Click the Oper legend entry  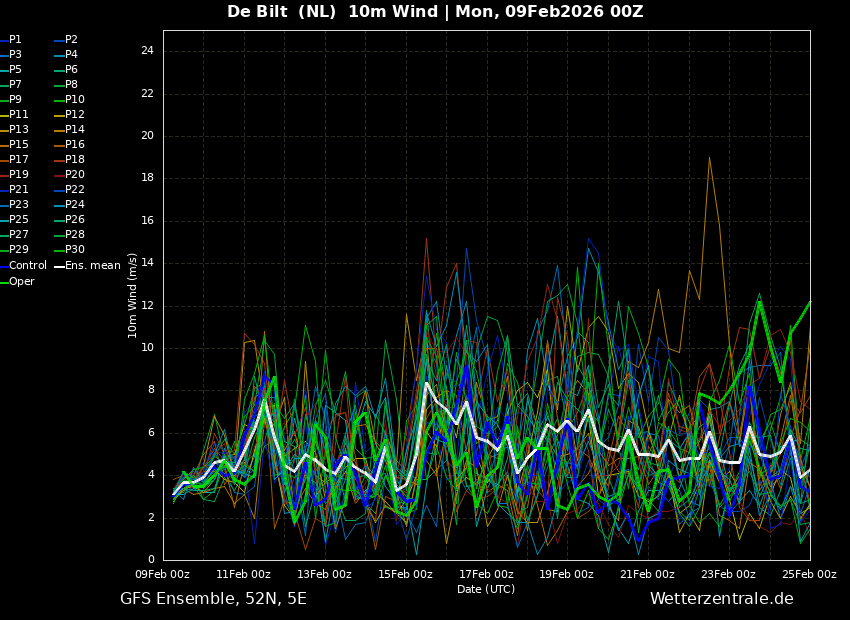coord(22,282)
